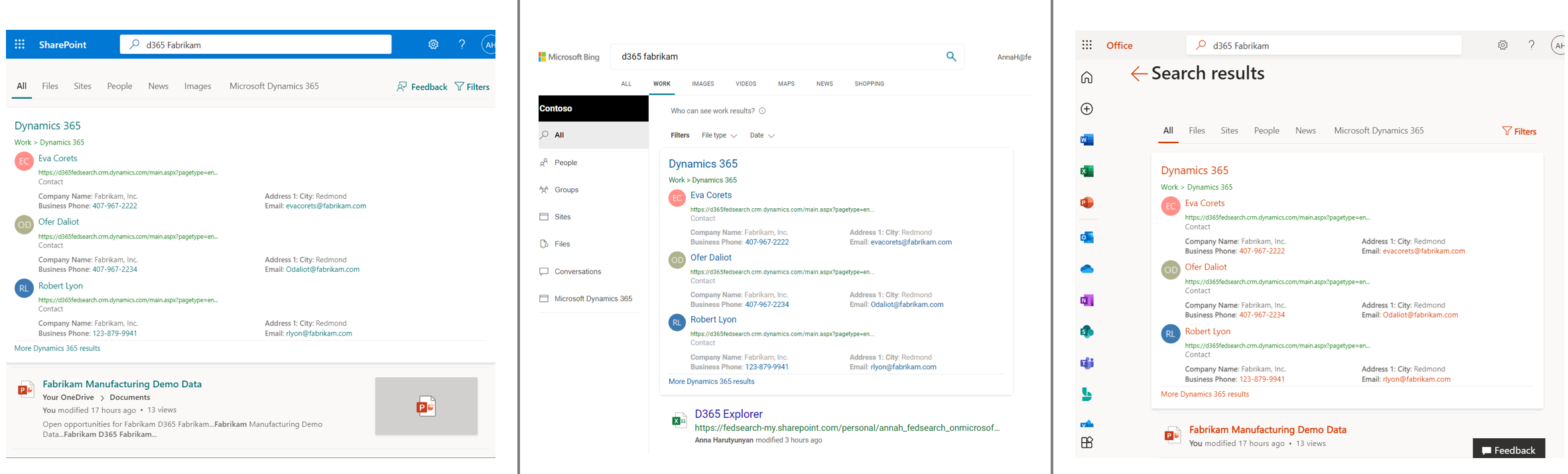
Task: Click the Office Home icon in sidebar
Action: point(1086,78)
